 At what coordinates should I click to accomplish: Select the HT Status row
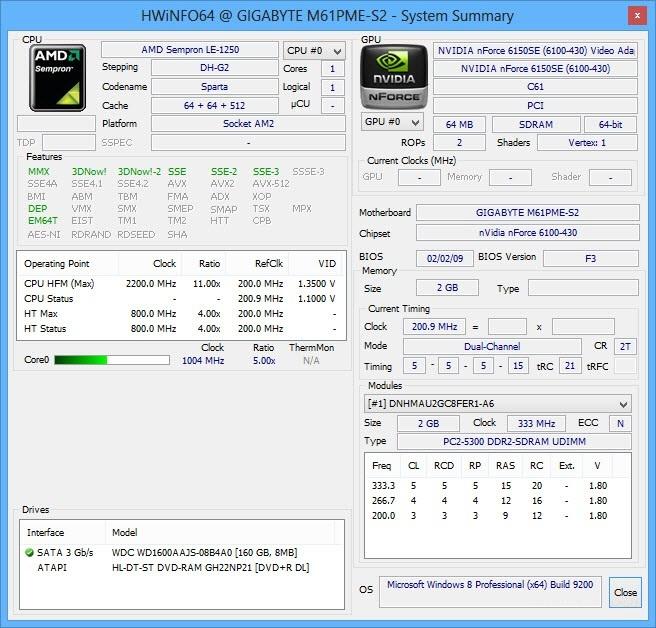(181, 329)
